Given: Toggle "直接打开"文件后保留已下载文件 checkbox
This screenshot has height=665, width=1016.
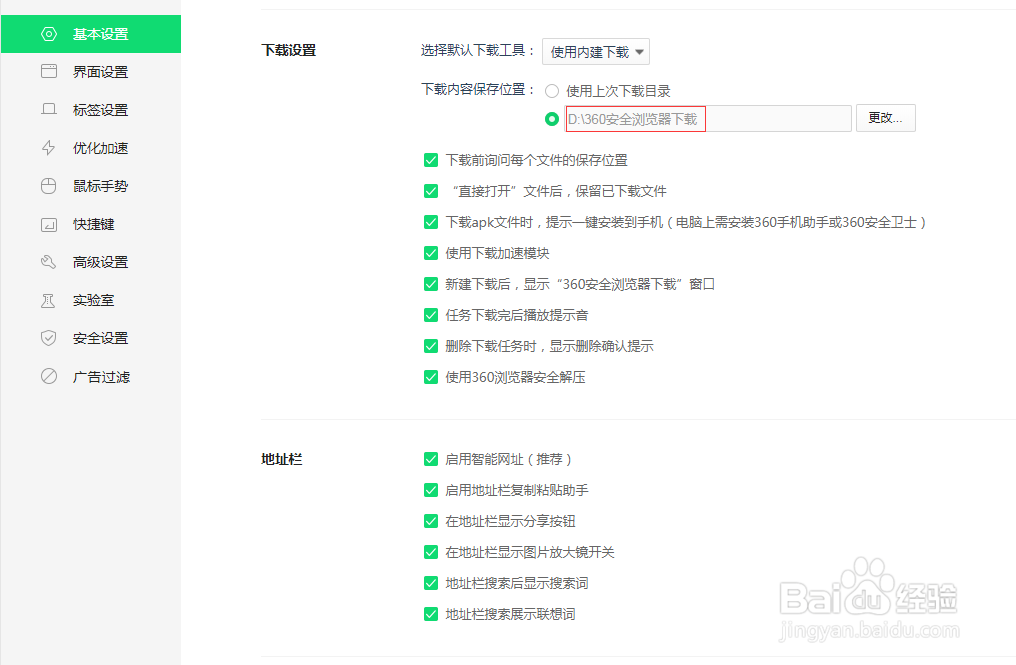Looking at the screenshot, I should click(431, 191).
